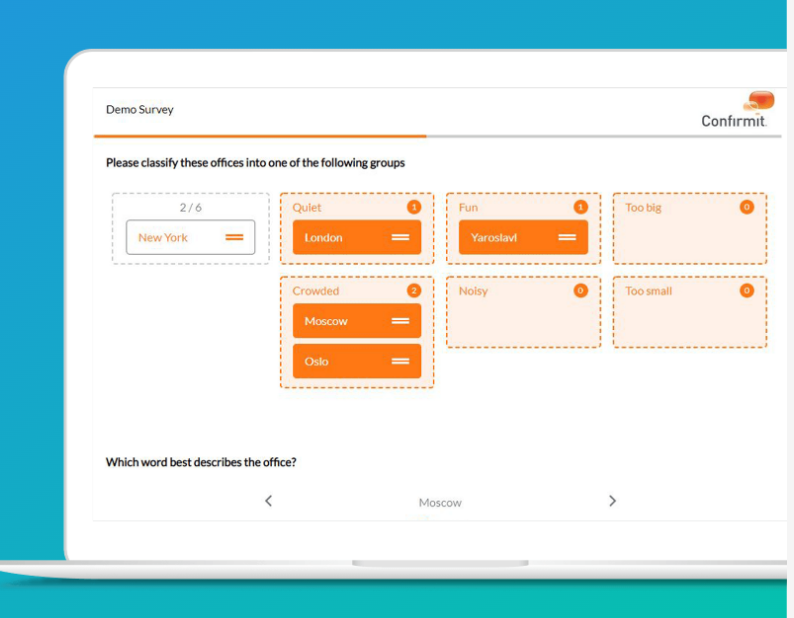The image size is (794, 618).
Task: Click the drag handle on London card
Action: 400,238
